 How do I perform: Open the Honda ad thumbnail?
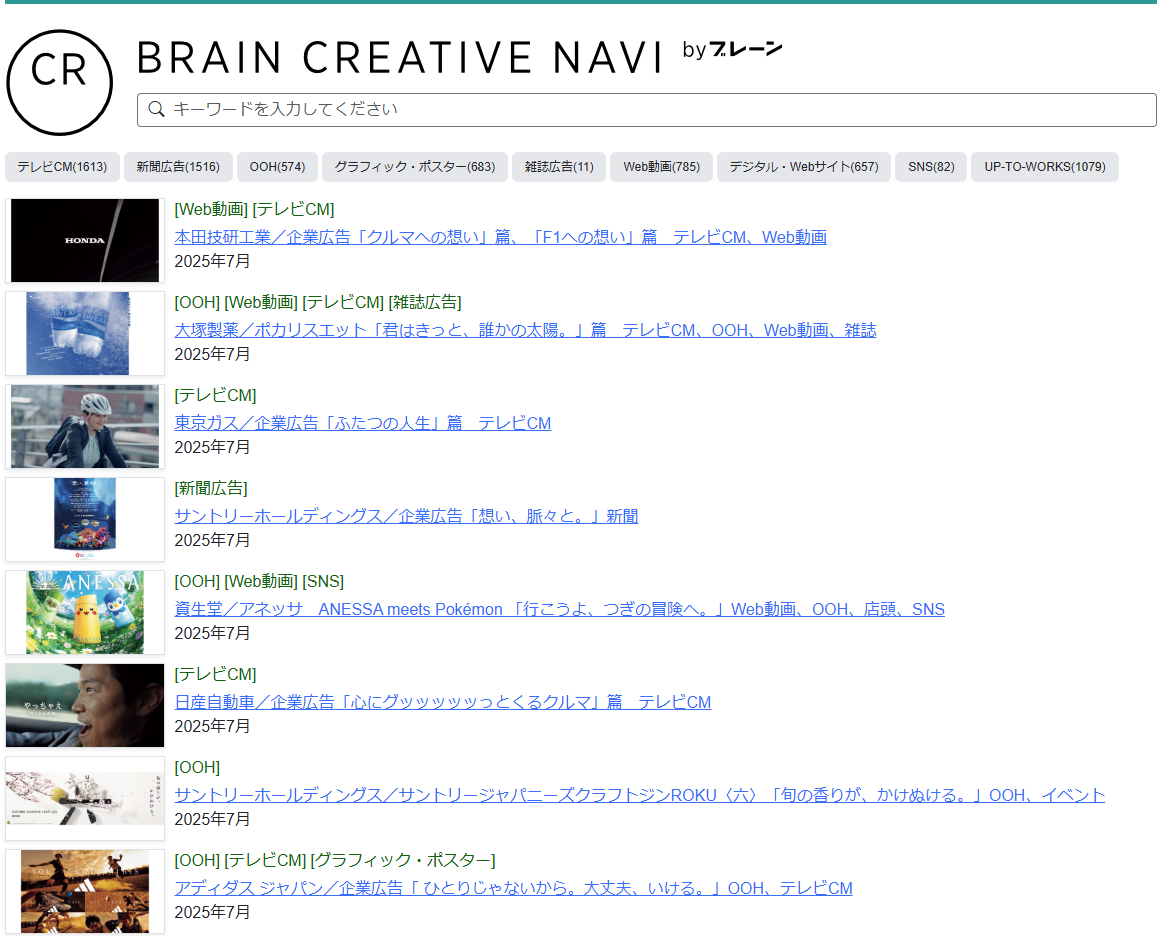[x=84, y=241]
